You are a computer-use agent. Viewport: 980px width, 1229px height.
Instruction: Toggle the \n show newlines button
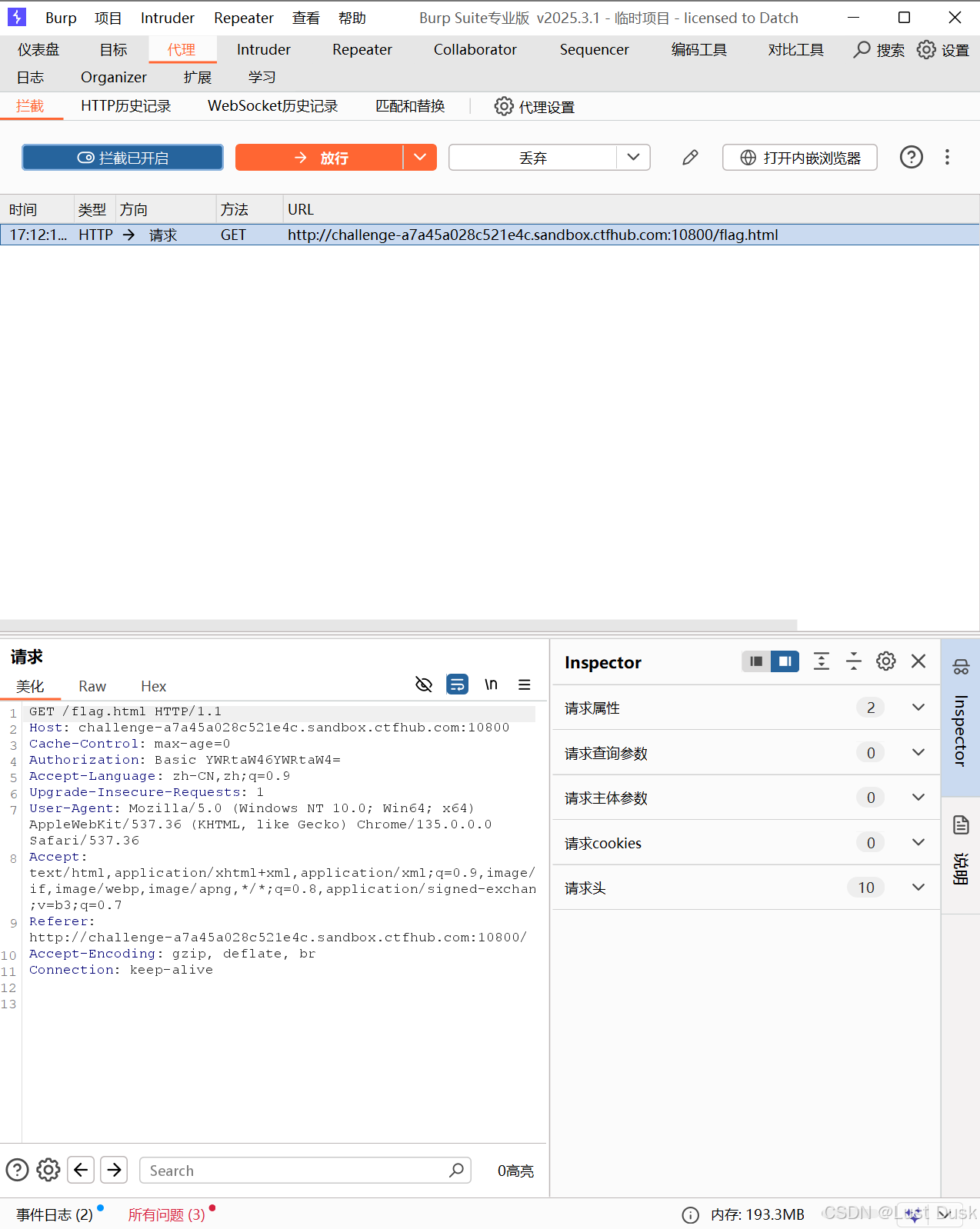491,684
